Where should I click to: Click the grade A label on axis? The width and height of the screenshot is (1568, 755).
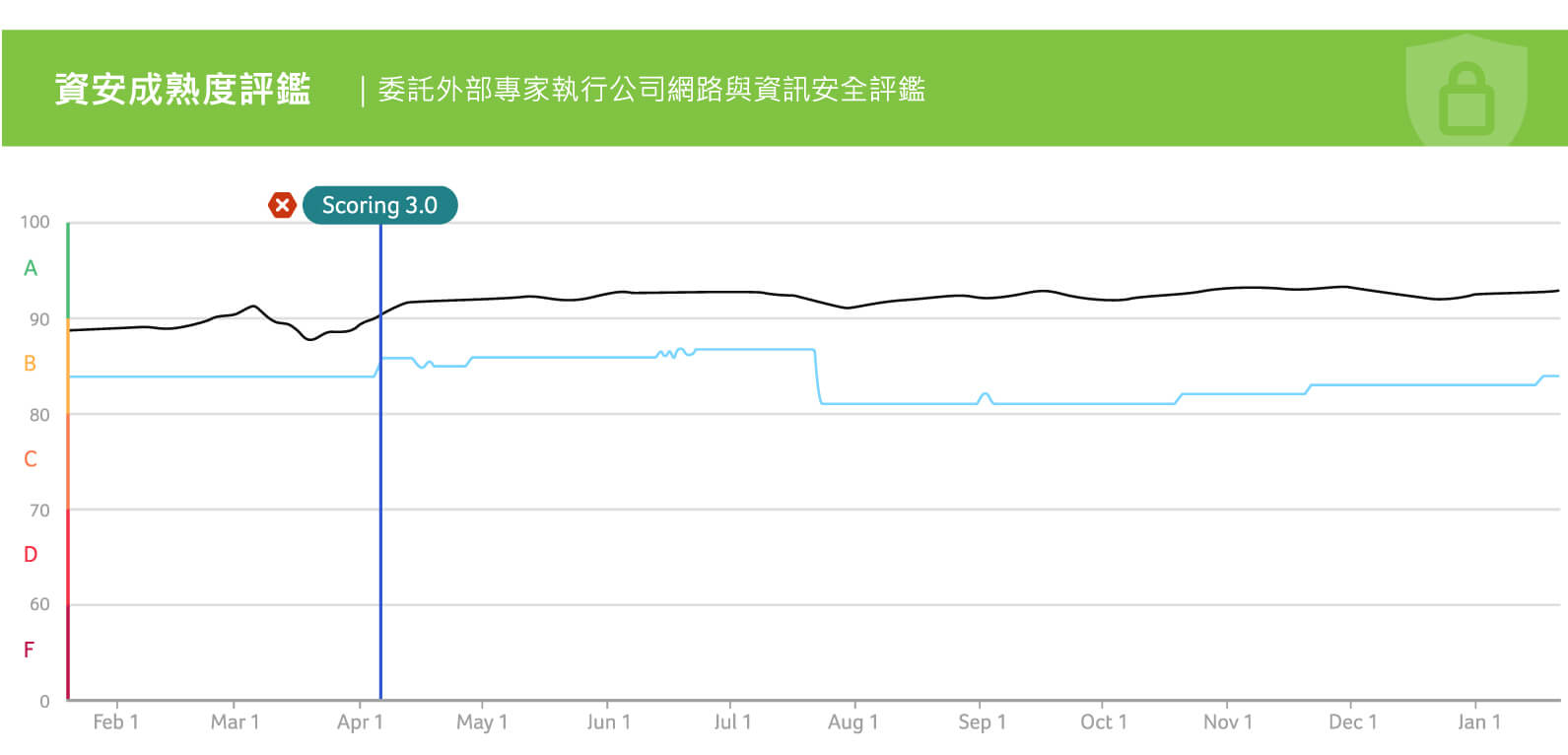[31, 268]
